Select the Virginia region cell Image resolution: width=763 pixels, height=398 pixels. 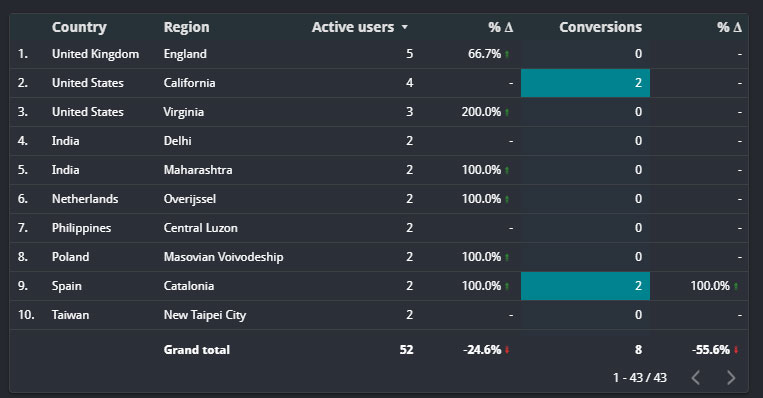coord(183,112)
